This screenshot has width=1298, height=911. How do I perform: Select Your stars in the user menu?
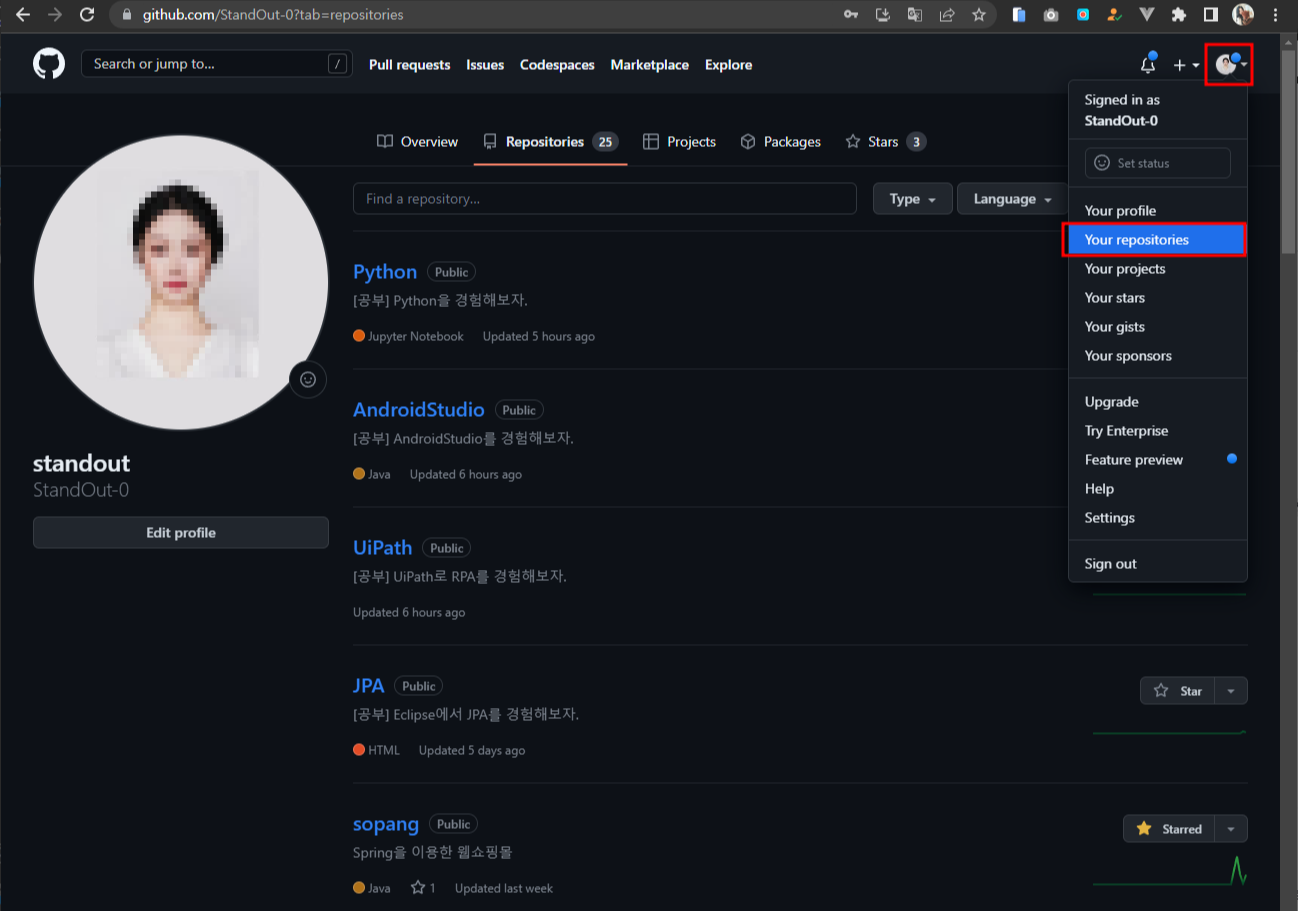pos(1158,298)
